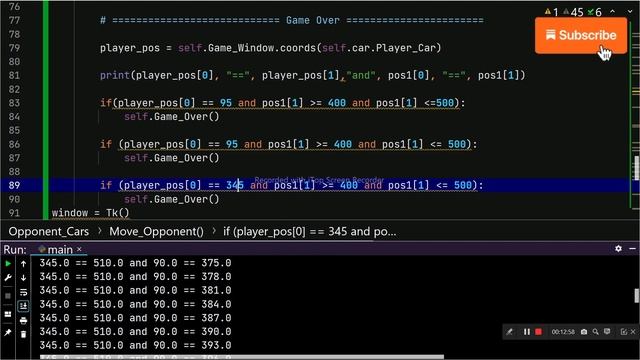Select Move_Opponent() breadcrumb
This screenshot has width=640, height=360.
156,231
